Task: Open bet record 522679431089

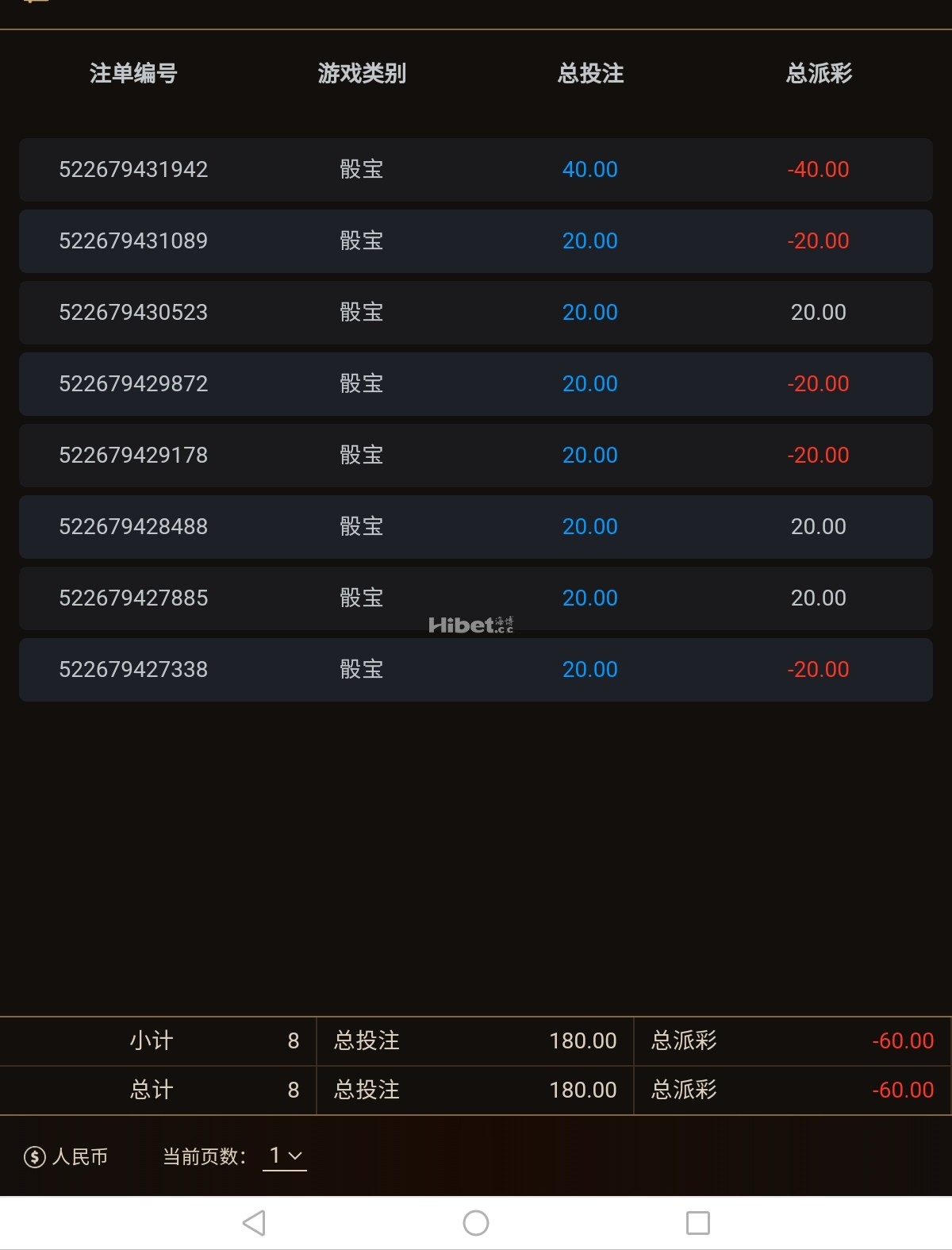Action: [x=133, y=241]
